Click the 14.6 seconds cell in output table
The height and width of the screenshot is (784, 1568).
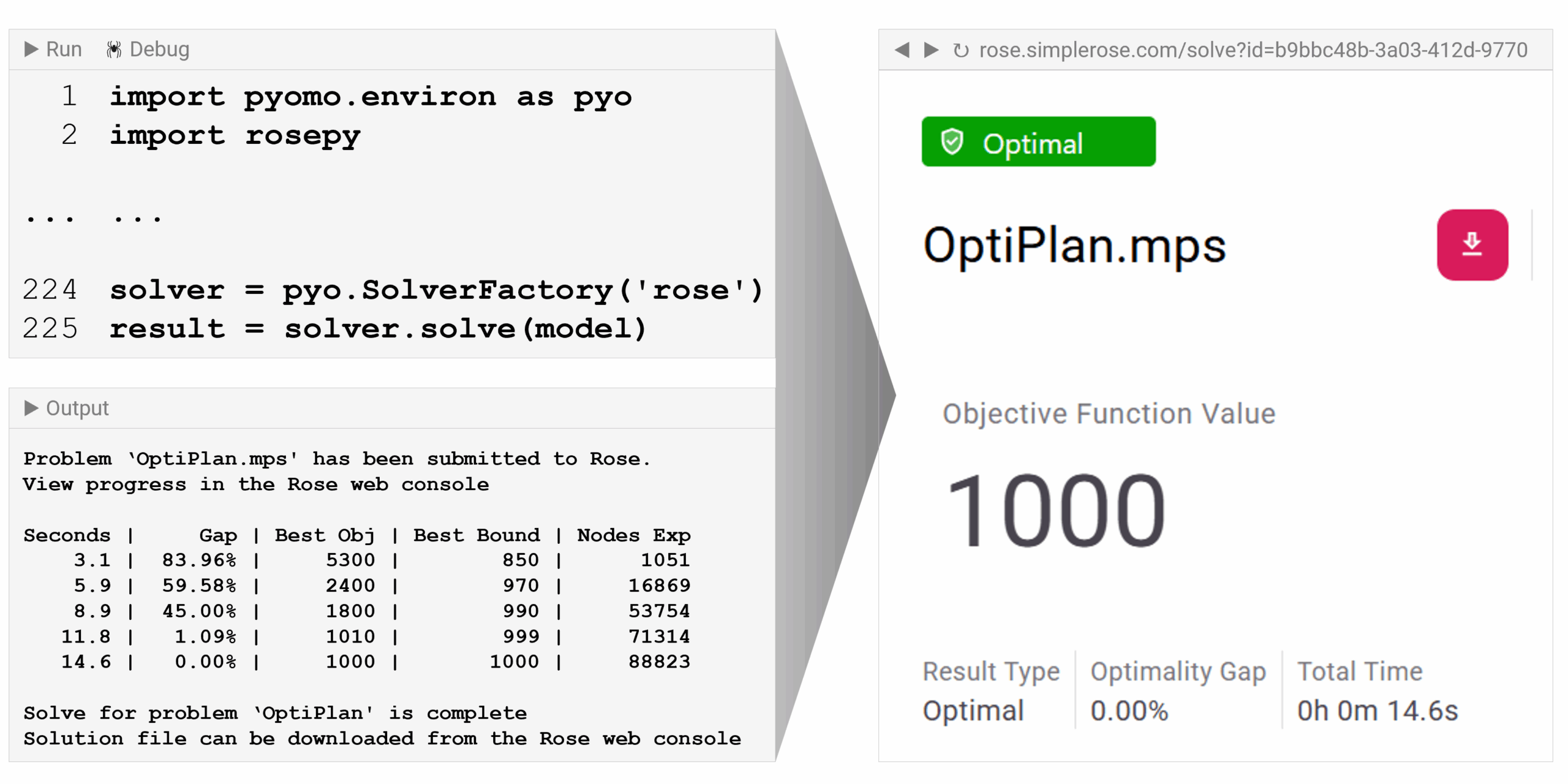[86, 661]
